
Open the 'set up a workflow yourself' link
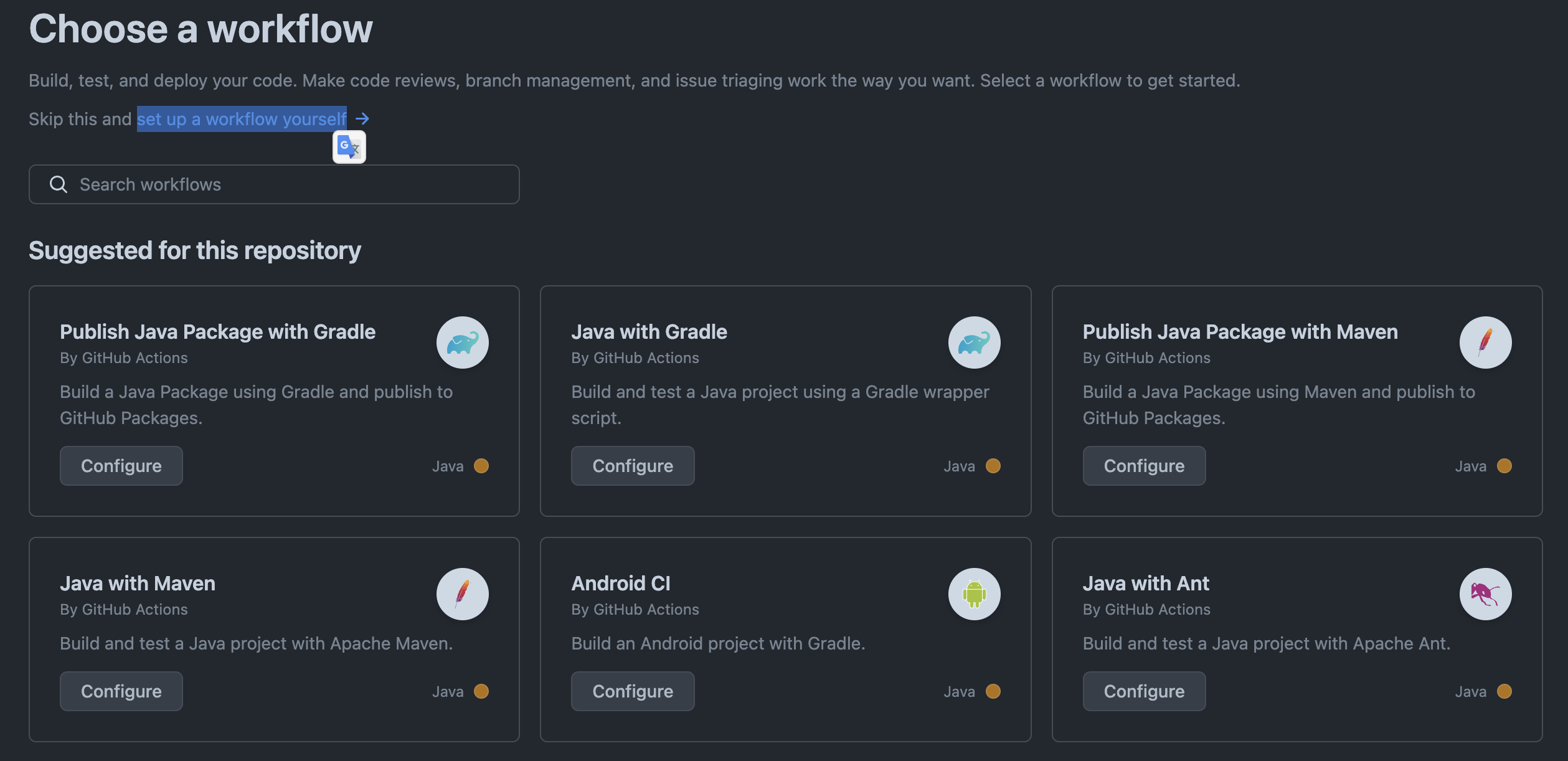[242, 118]
